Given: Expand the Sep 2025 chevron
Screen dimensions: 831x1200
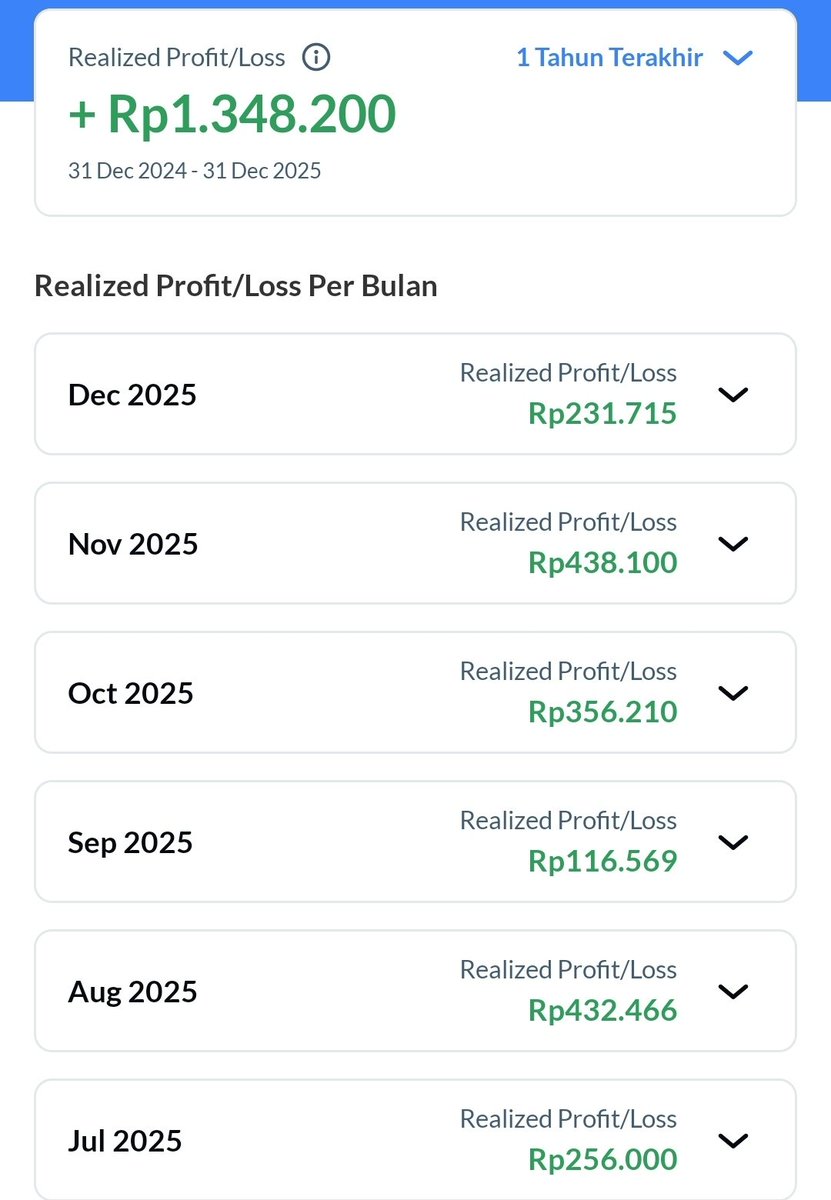Looking at the screenshot, I should tap(733, 842).
